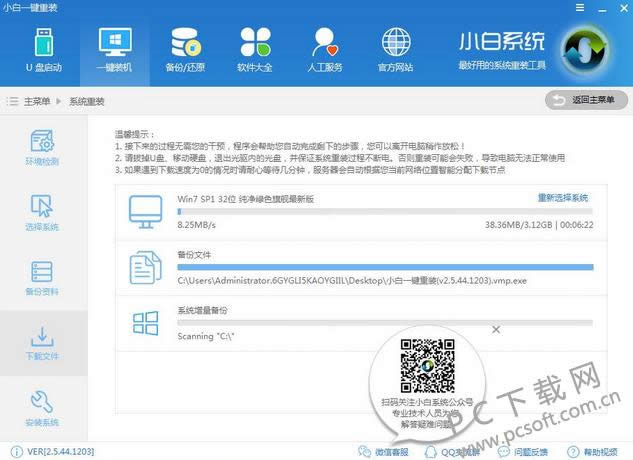The image size is (633, 460).
Task: Click the 温馨提示 heading
Action: coord(134,134)
